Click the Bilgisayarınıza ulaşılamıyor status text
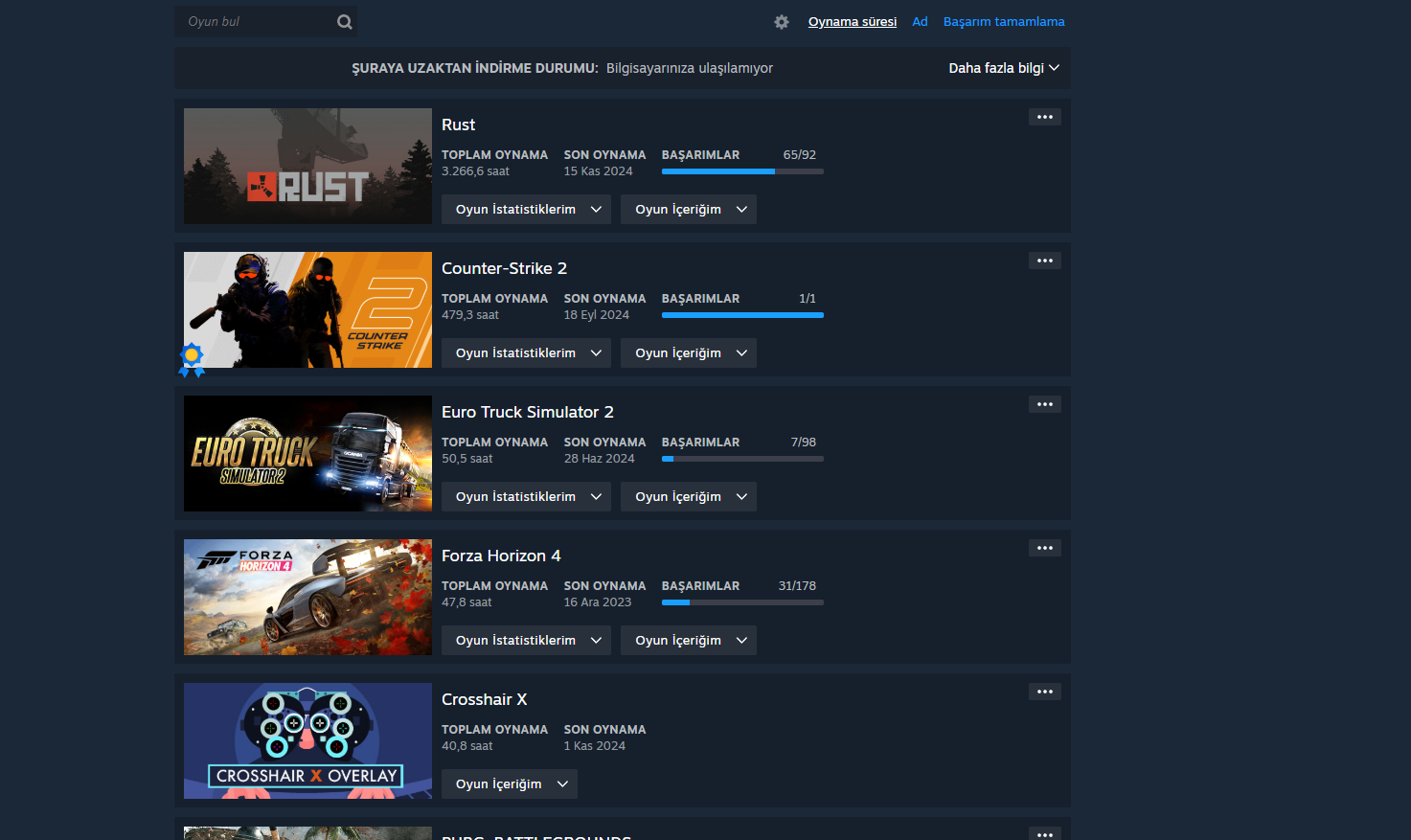 tap(690, 68)
